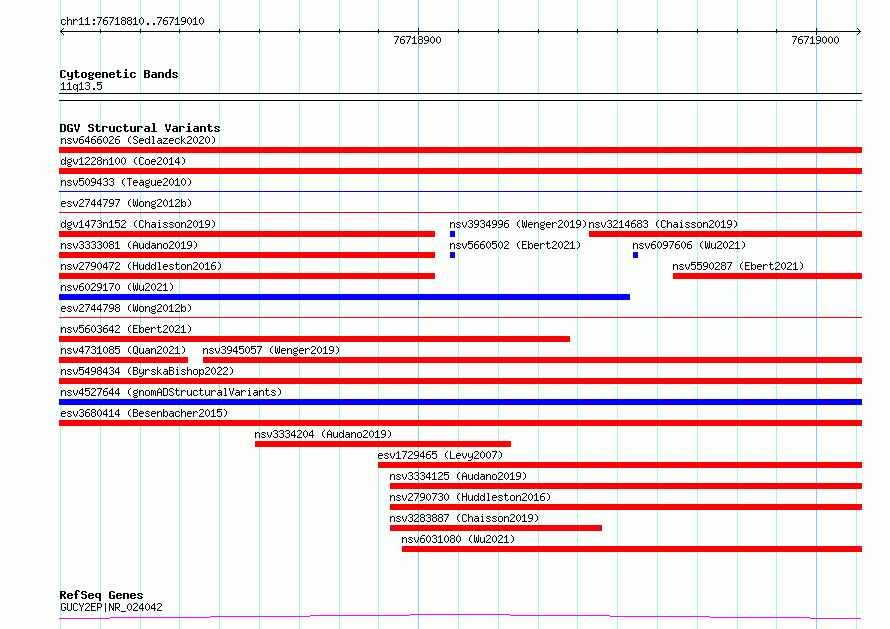Open the nsv509433 (Teague2010) variant

pyautogui.click(x=126, y=182)
